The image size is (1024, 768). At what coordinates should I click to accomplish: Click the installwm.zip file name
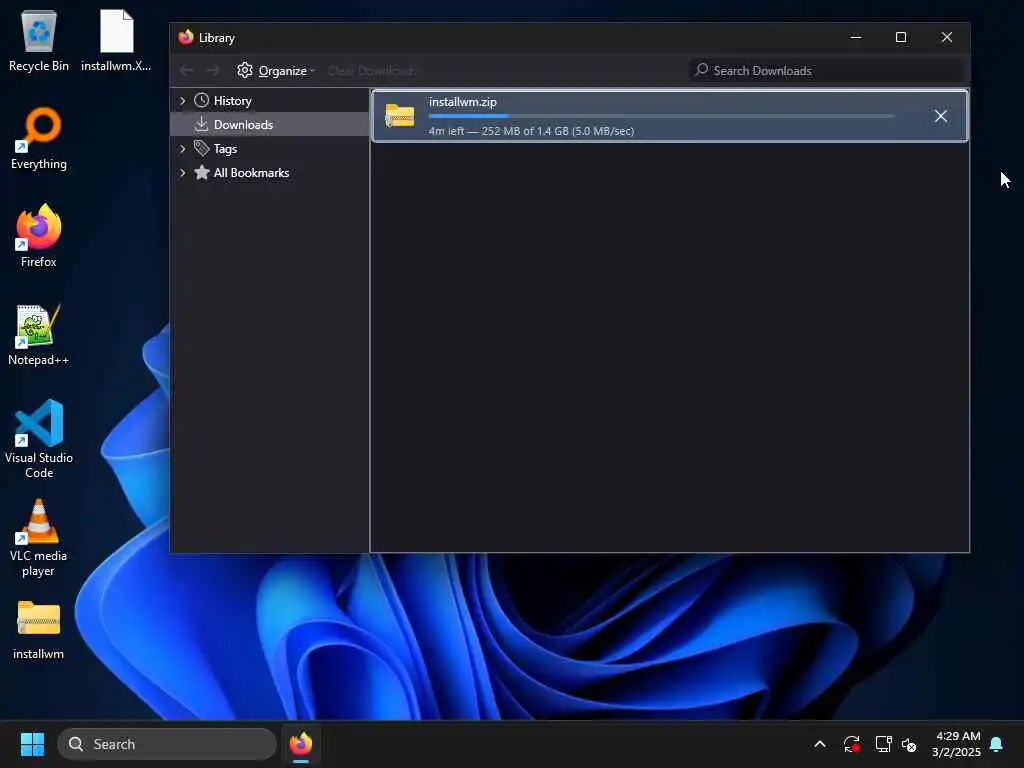462,102
